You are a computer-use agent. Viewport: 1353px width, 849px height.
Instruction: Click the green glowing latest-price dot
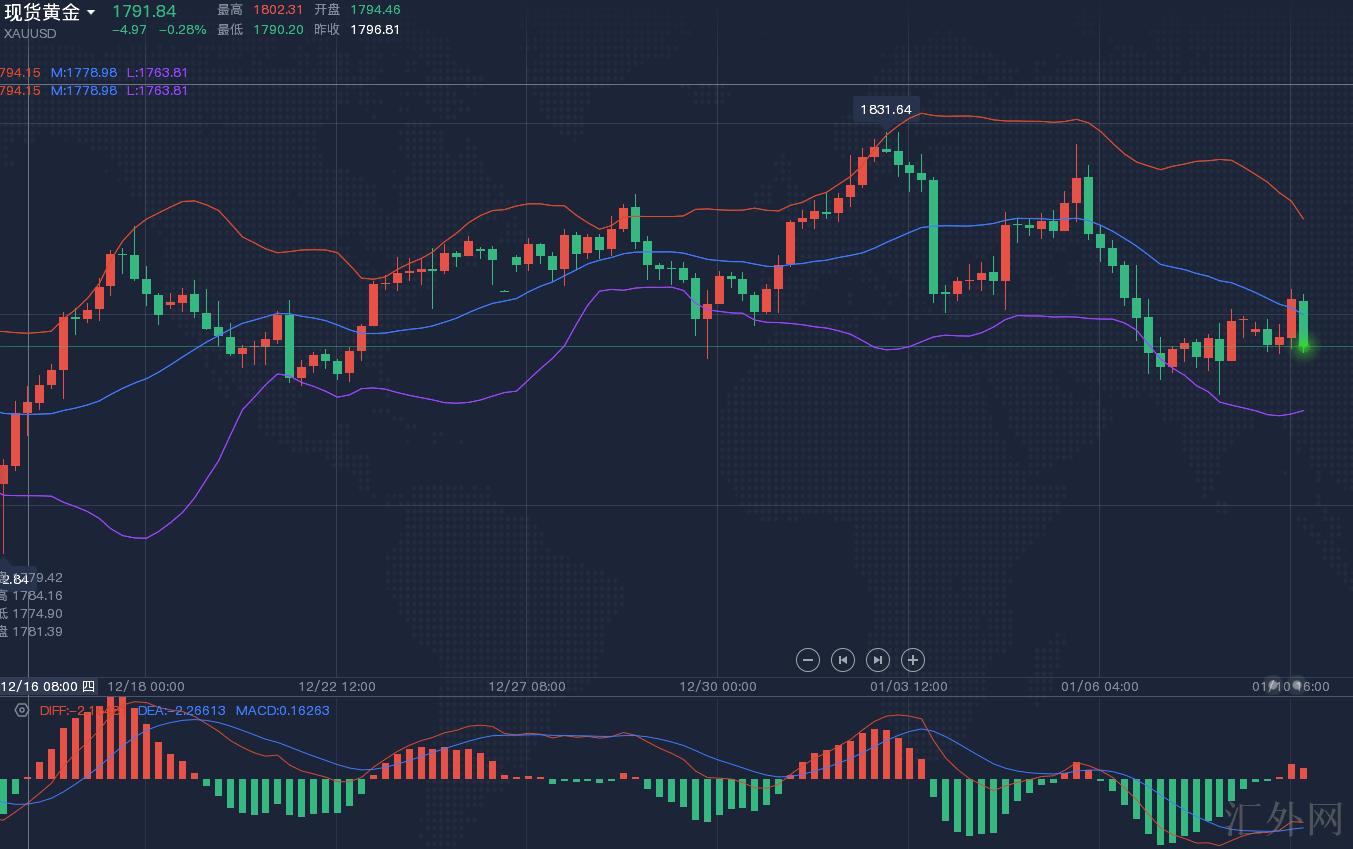pos(1303,346)
